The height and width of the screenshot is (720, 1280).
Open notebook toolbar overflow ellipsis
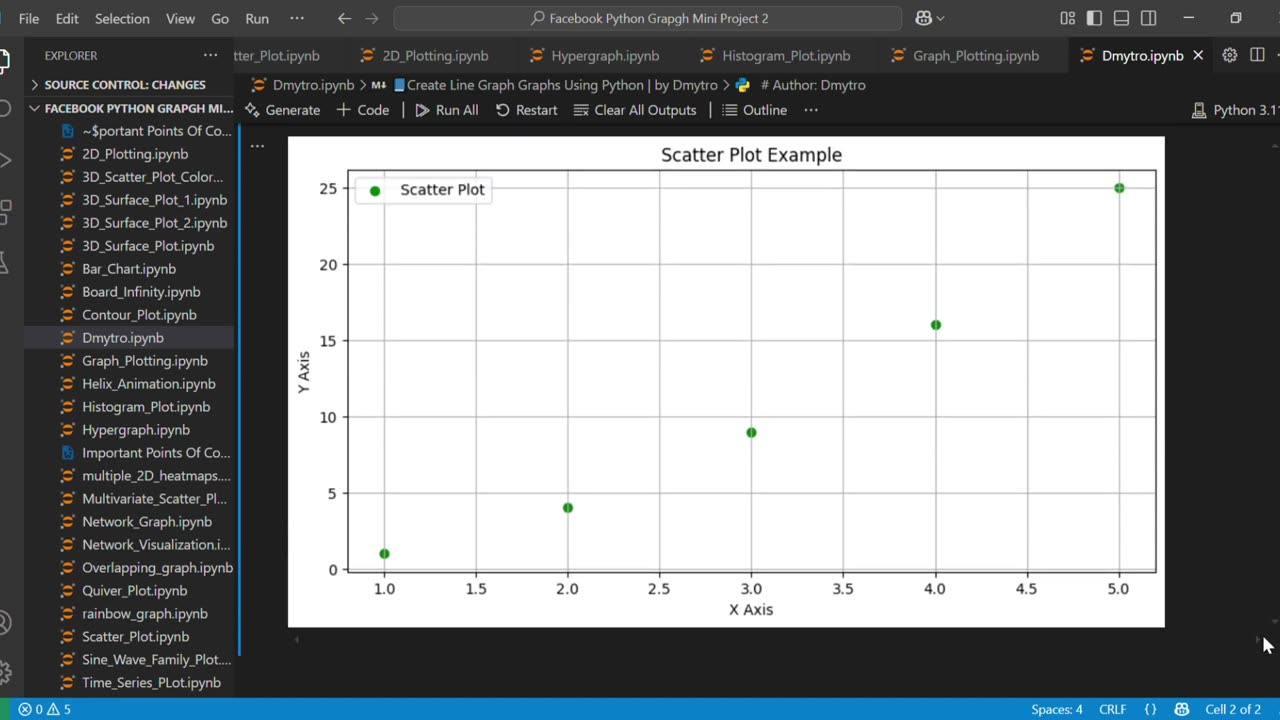811,110
